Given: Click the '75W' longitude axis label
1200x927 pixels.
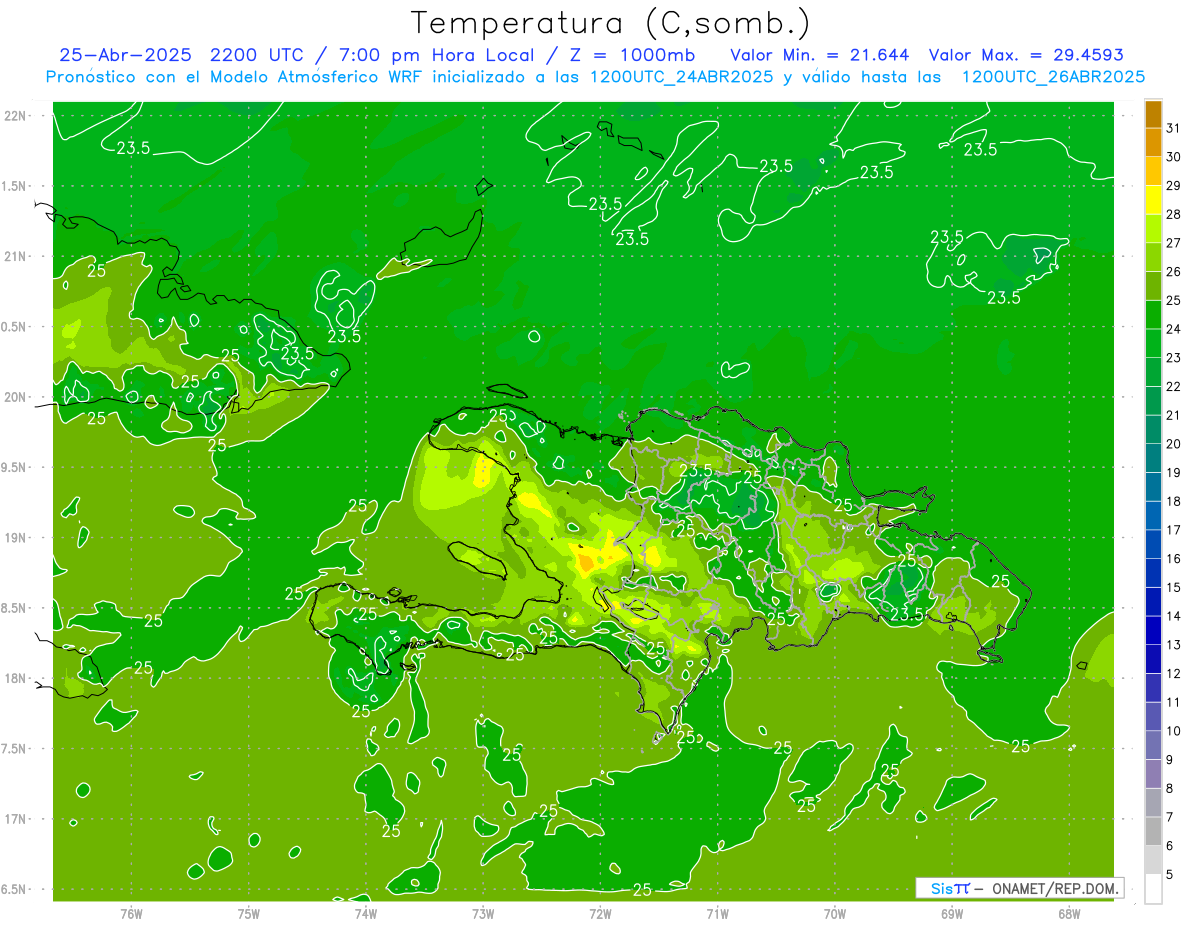Looking at the screenshot, I should [x=248, y=914].
